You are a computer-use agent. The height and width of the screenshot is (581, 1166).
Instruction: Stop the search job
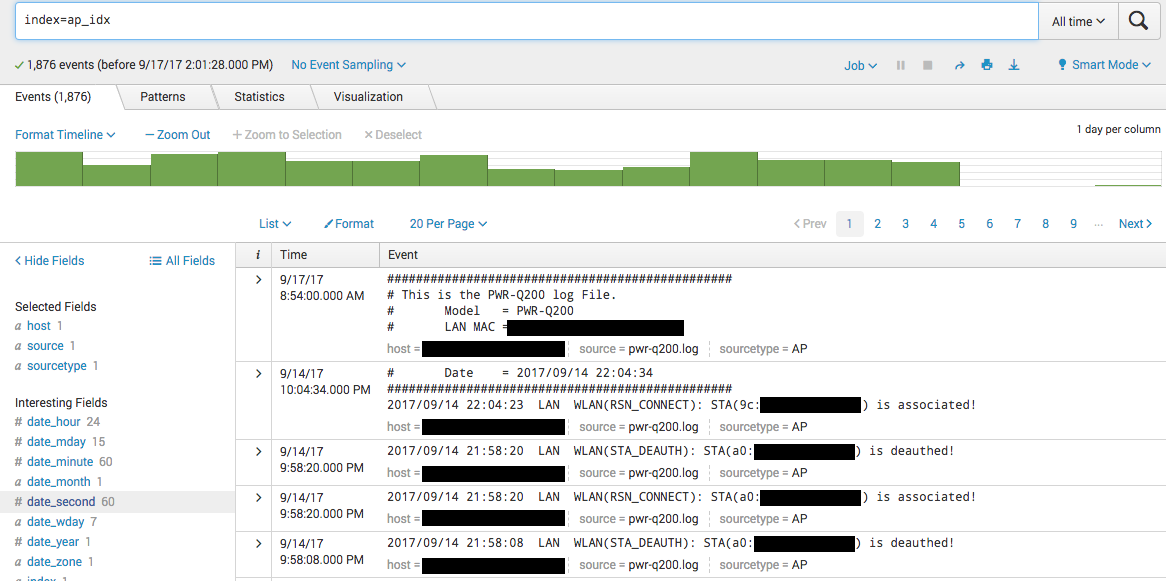[x=927, y=64]
